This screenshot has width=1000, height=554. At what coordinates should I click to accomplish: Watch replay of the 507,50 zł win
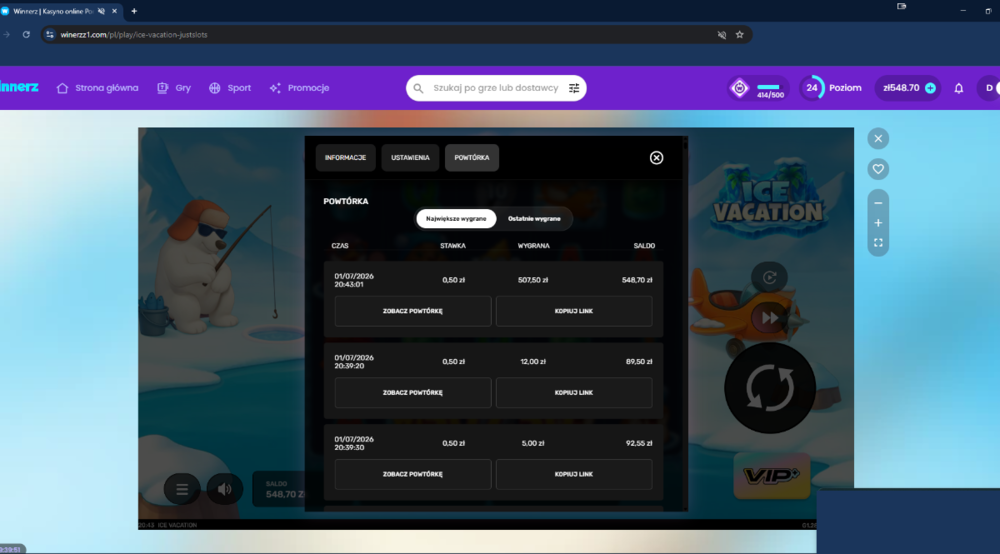click(x=413, y=311)
